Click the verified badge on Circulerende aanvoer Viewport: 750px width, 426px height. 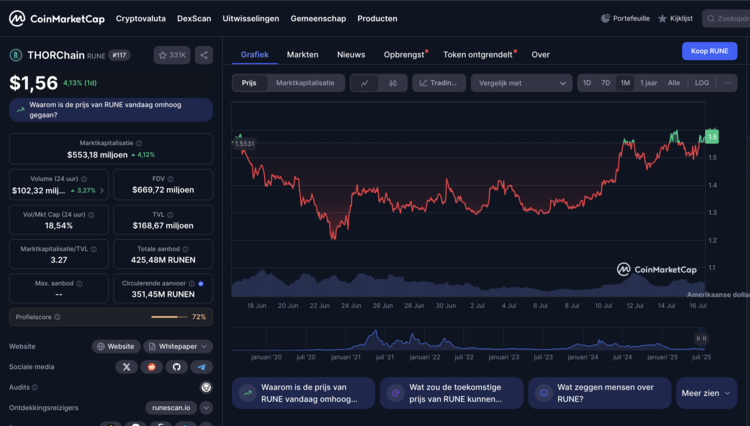coord(201,284)
